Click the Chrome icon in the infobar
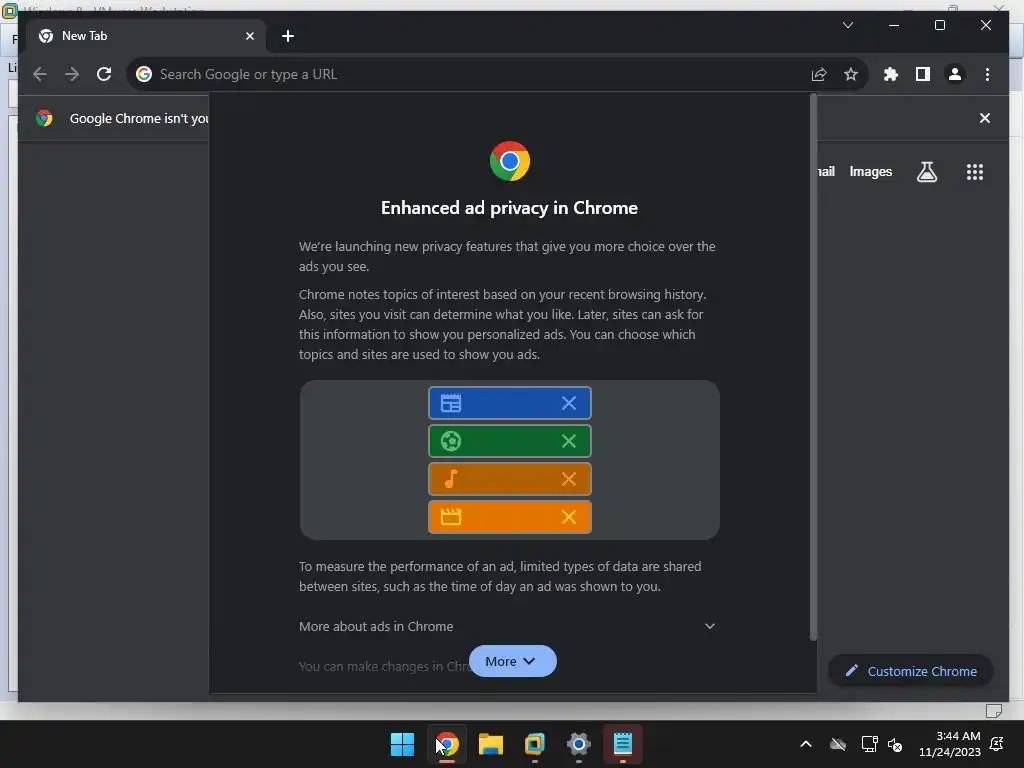The image size is (1024, 768). click(44, 118)
